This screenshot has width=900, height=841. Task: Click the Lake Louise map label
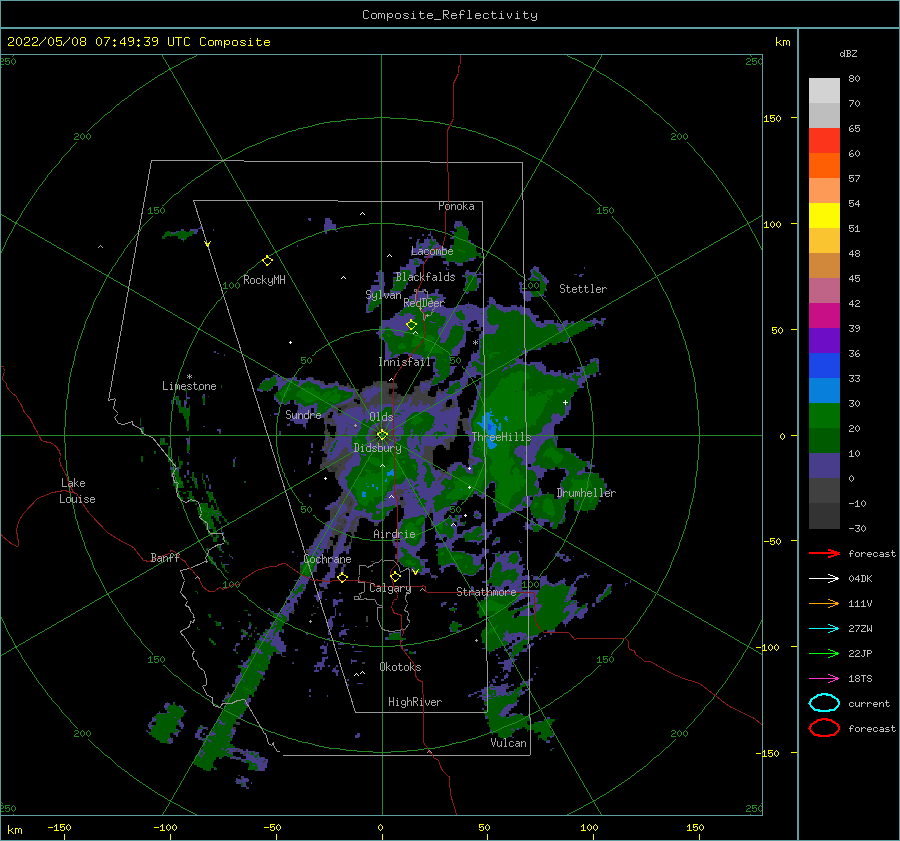coord(77,491)
